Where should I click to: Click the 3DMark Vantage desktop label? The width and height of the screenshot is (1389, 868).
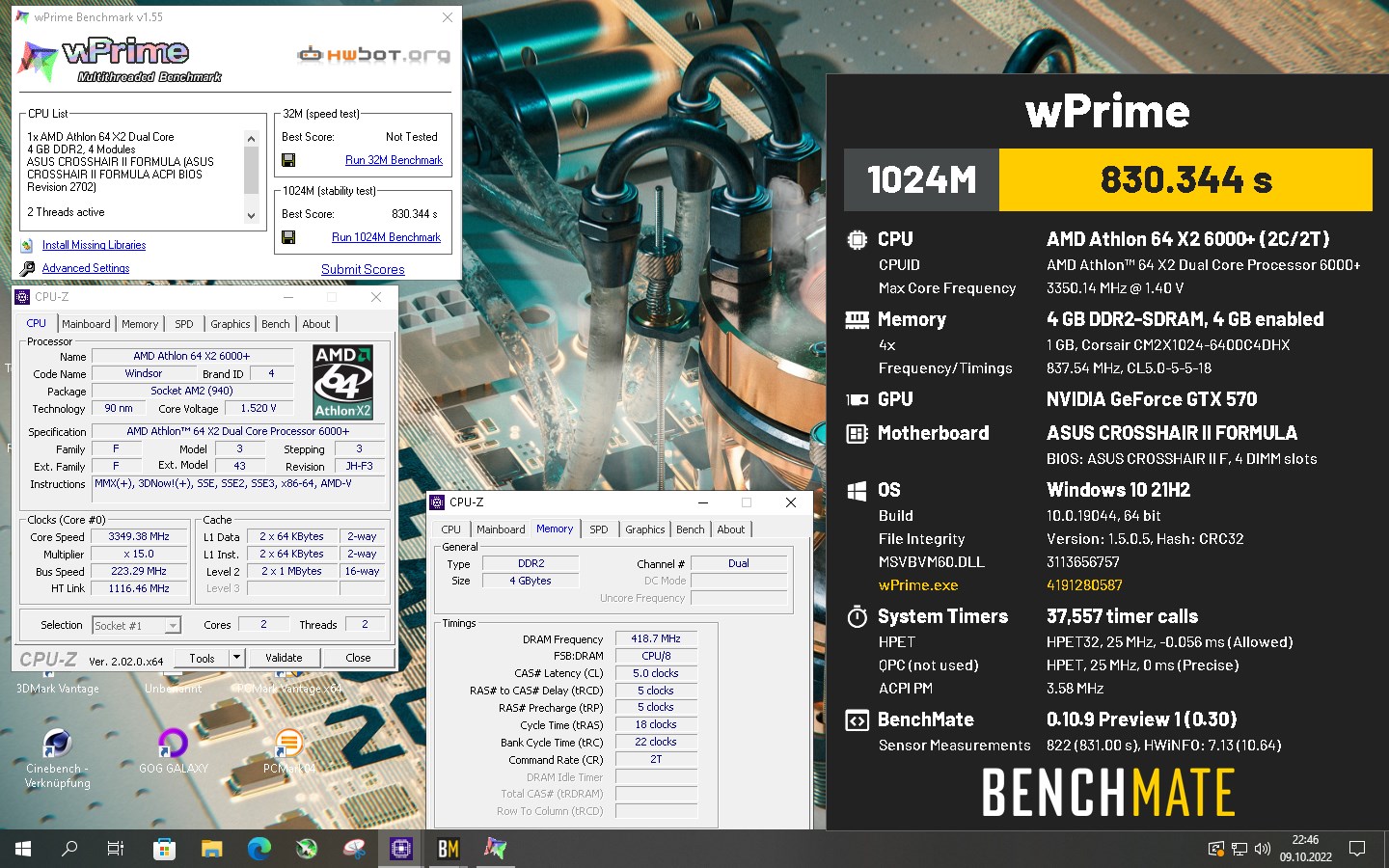[58, 689]
